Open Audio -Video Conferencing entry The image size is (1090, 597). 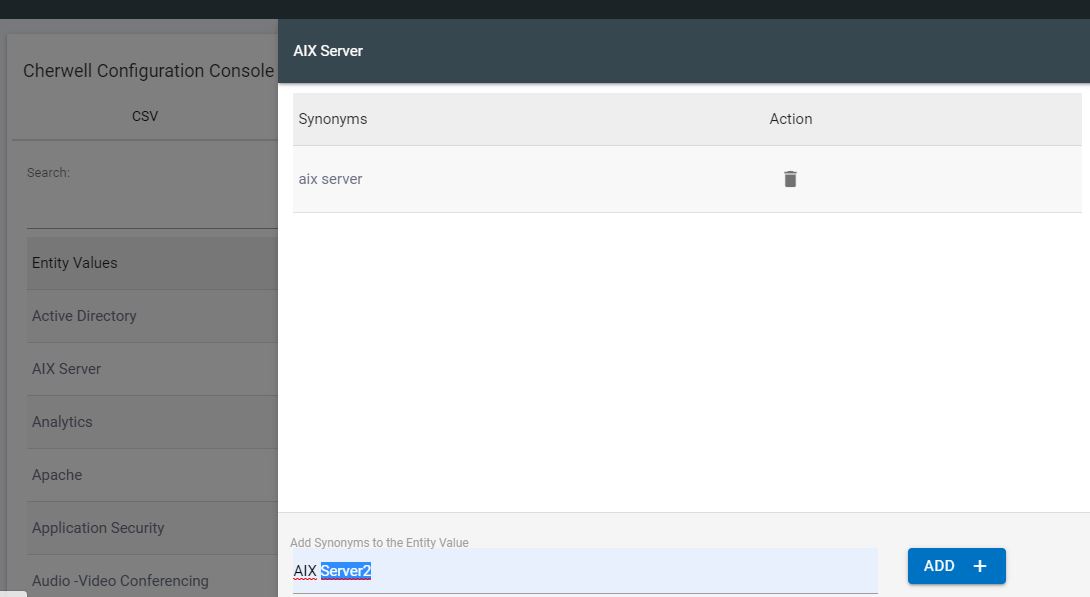click(120, 581)
